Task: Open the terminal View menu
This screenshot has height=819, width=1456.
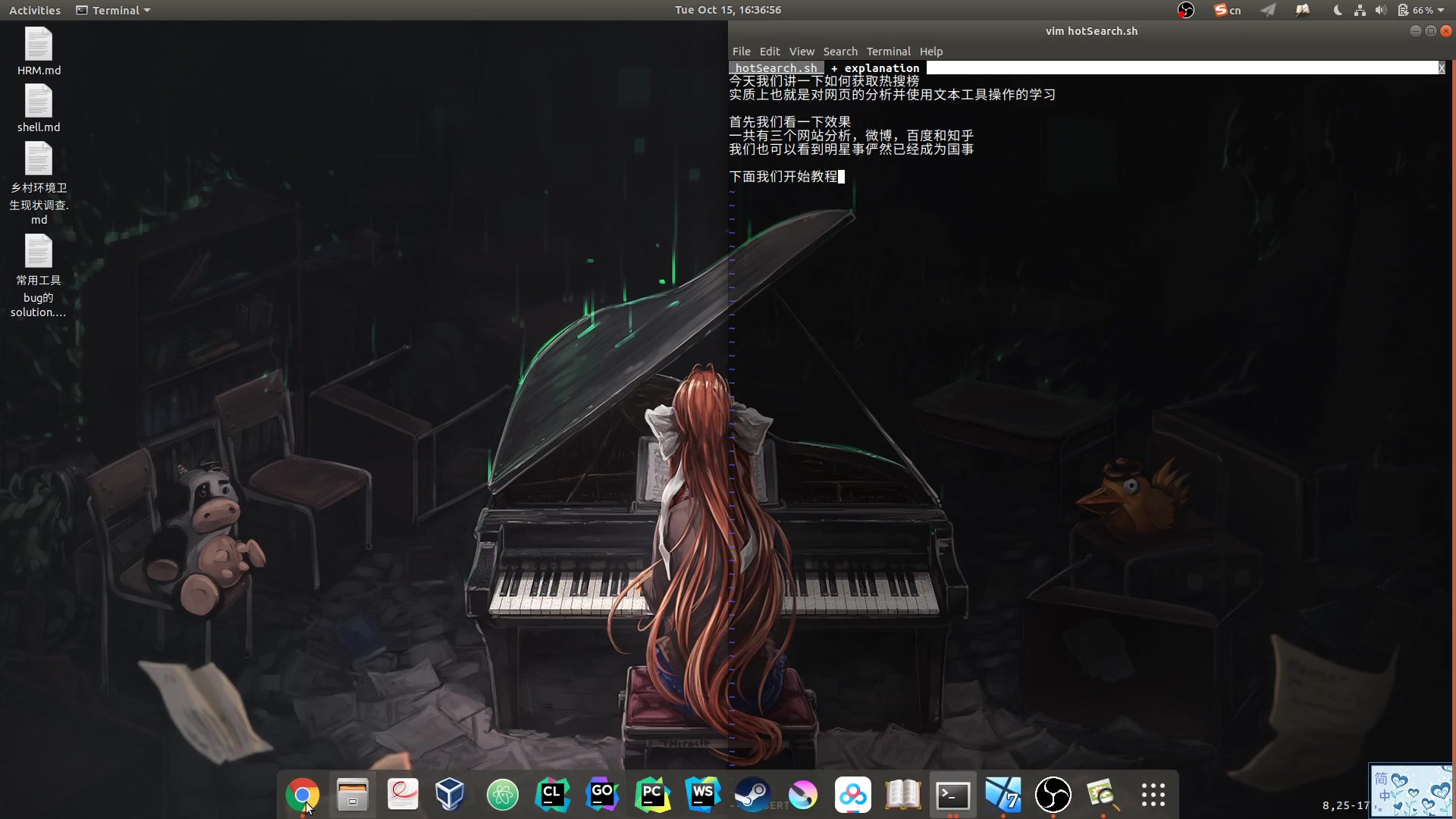Action: [x=802, y=52]
